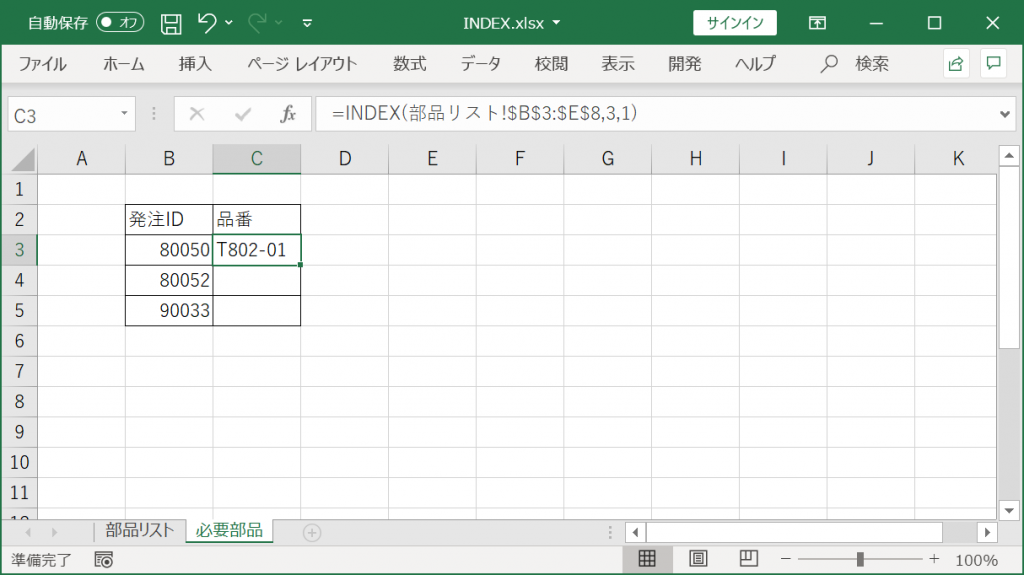Switch to the 数式 tab
Viewport: 1024px width, 575px height.
pos(409,64)
